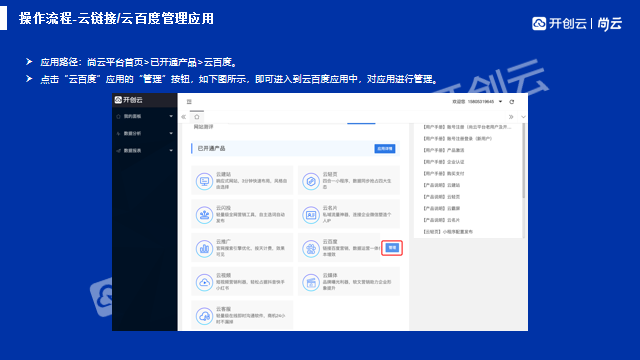
Task: Click the 我的面板 home icon in sidebar
Action: point(118,116)
